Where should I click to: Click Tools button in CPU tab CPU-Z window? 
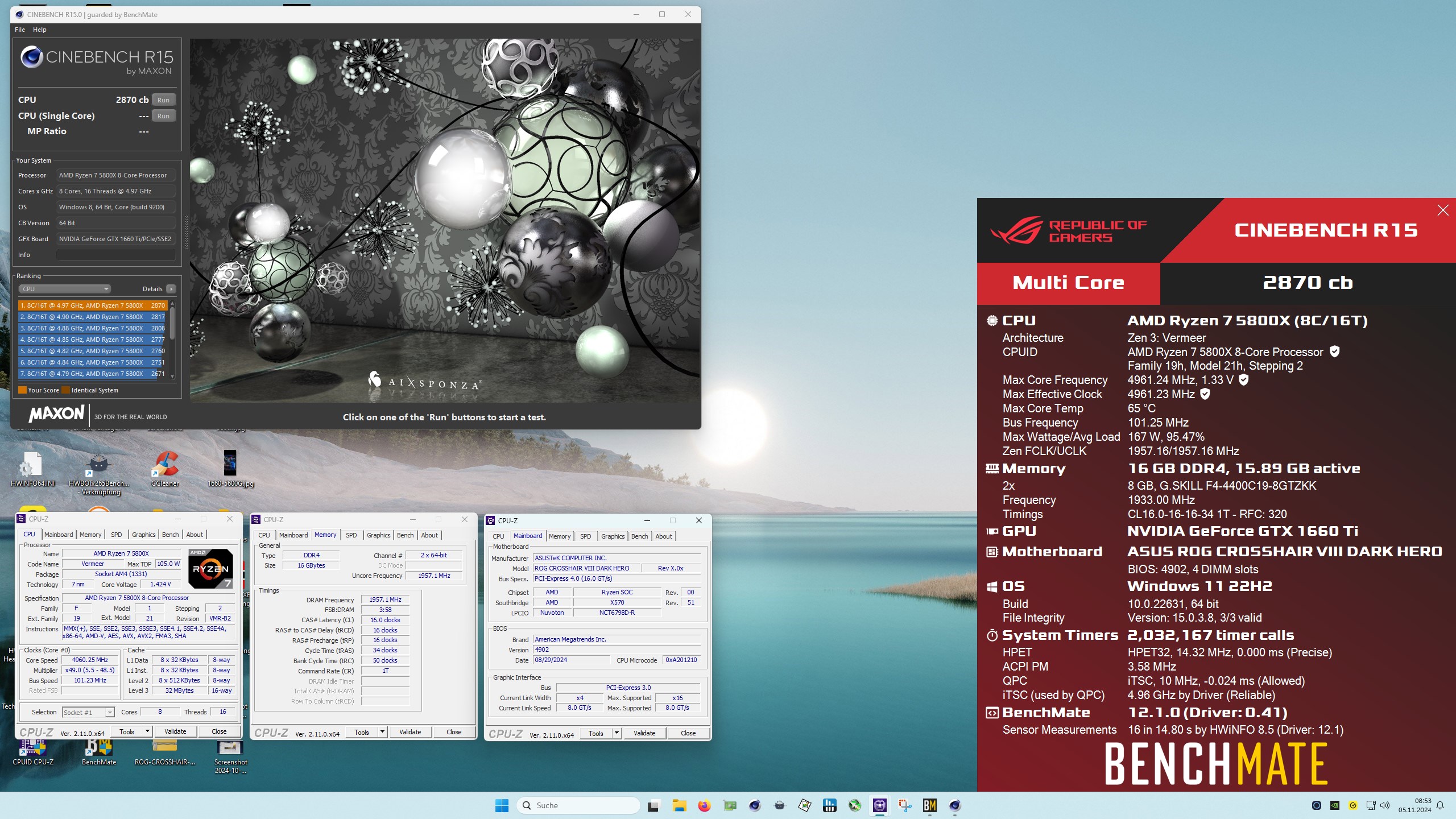pyautogui.click(x=127, y=731)
